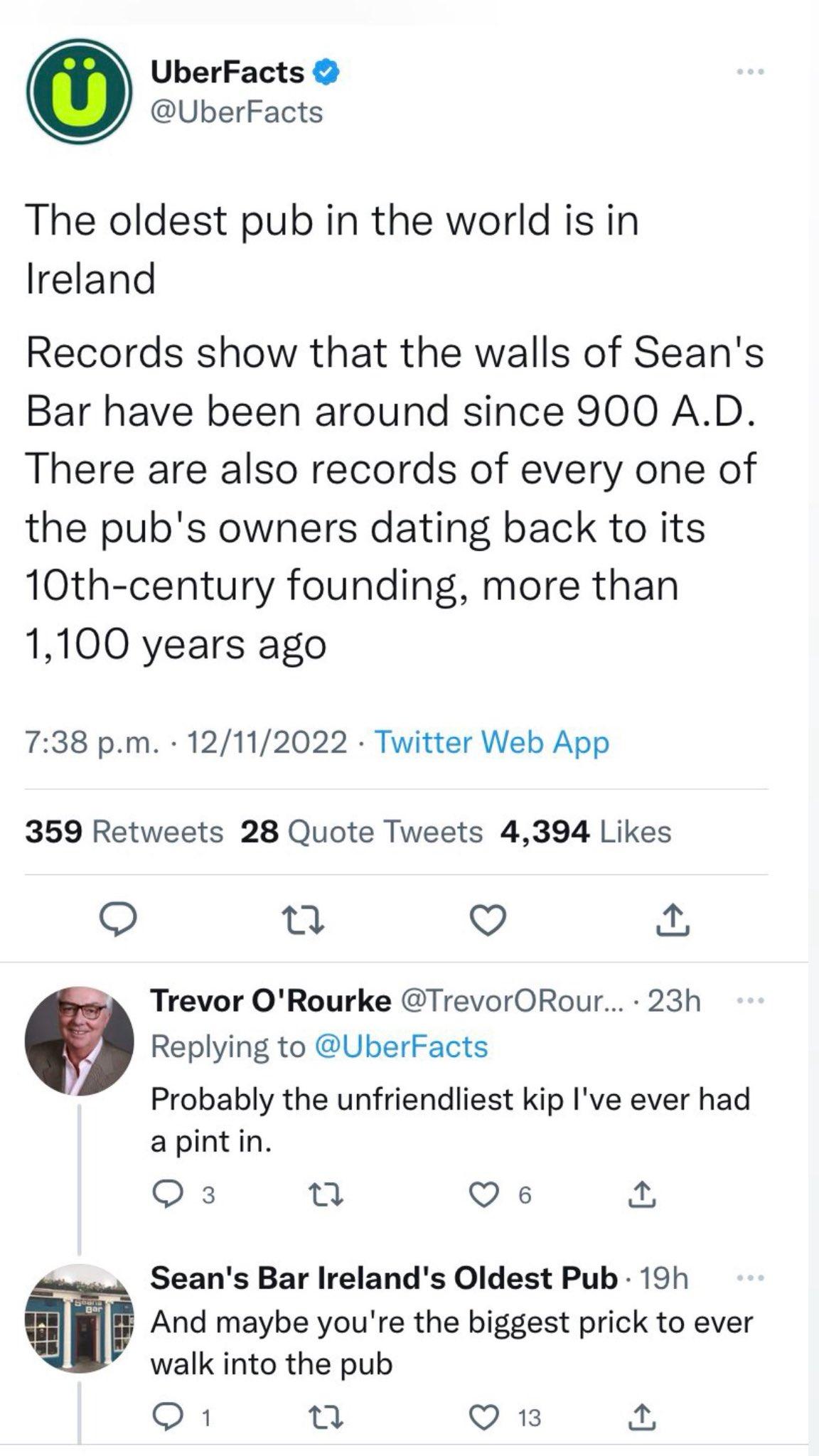Click the @UberFacts mention in the reply
The width and height of the screenshot is (819, 1456).
coord(400,1046)
